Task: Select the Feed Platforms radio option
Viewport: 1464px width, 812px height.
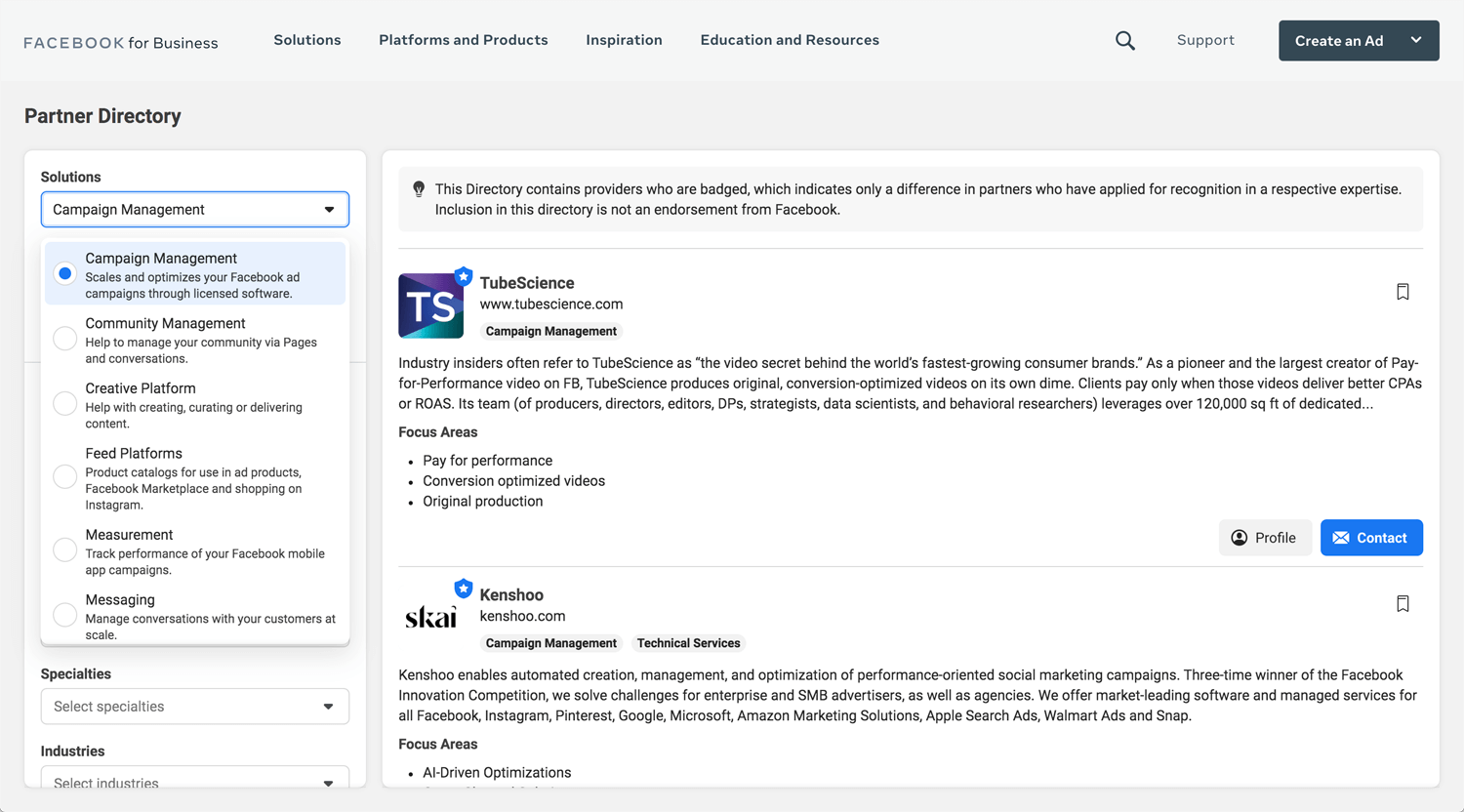Action: [65, 477]
